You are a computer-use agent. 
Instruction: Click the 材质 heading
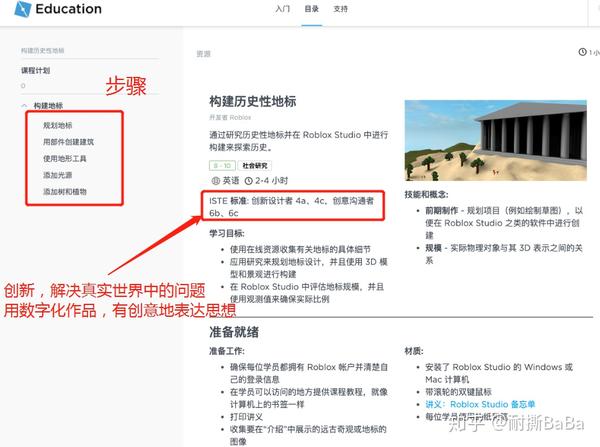click(x=414, y=351)
